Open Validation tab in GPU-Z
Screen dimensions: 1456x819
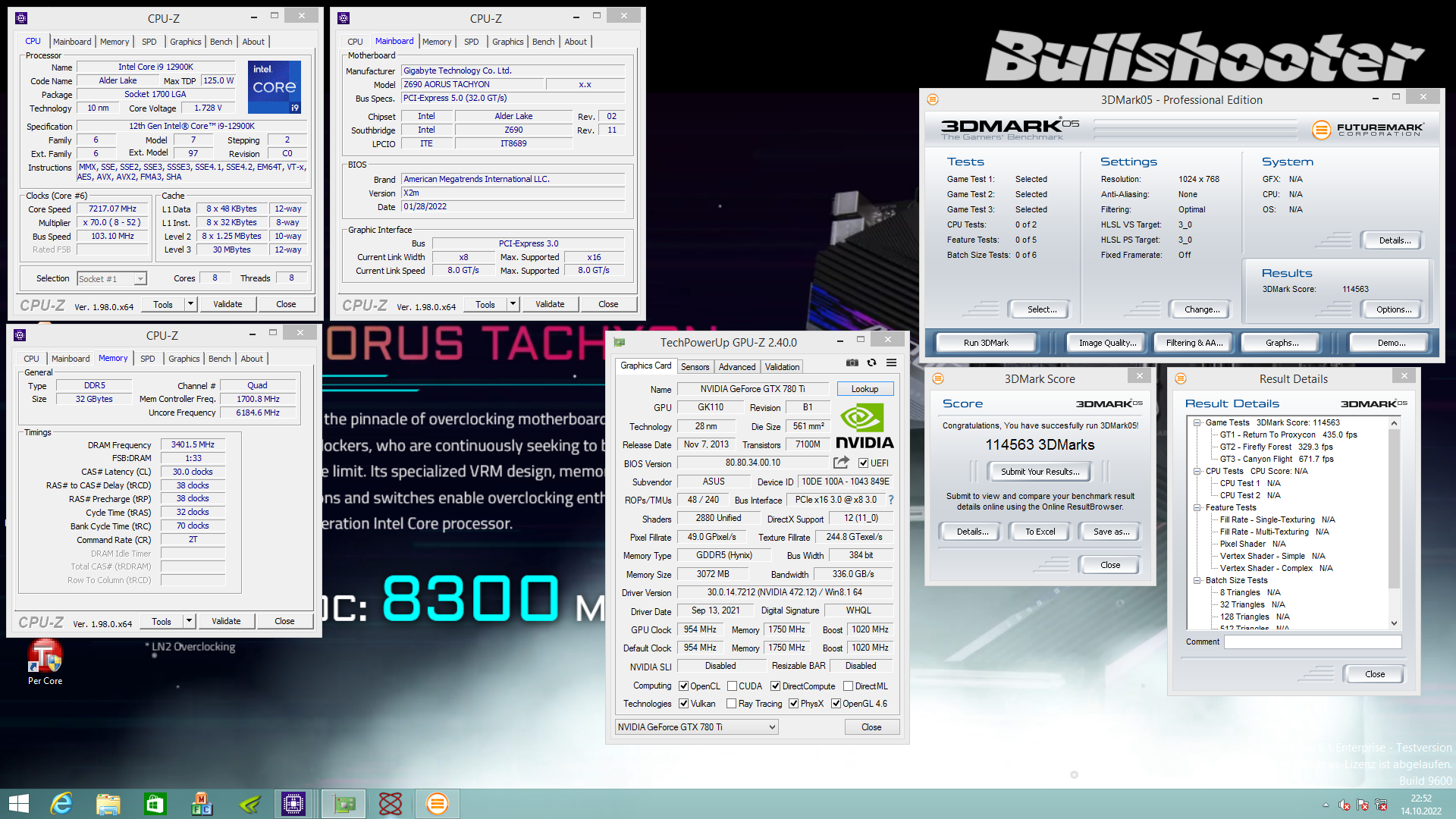click(782, 367)
